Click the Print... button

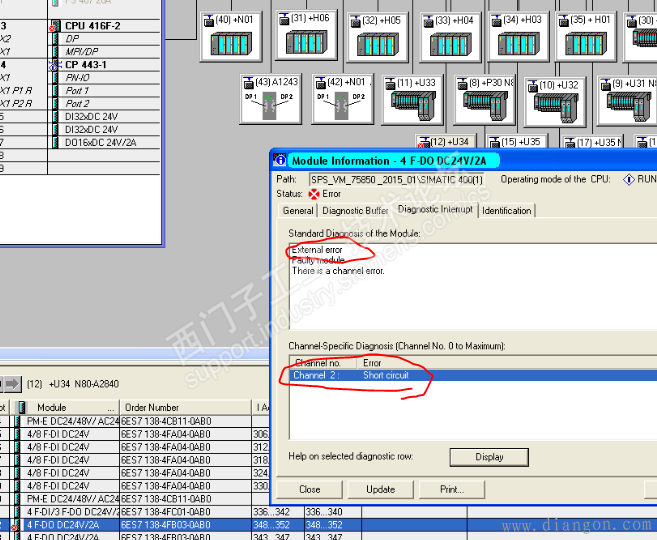tap(452, 490)
